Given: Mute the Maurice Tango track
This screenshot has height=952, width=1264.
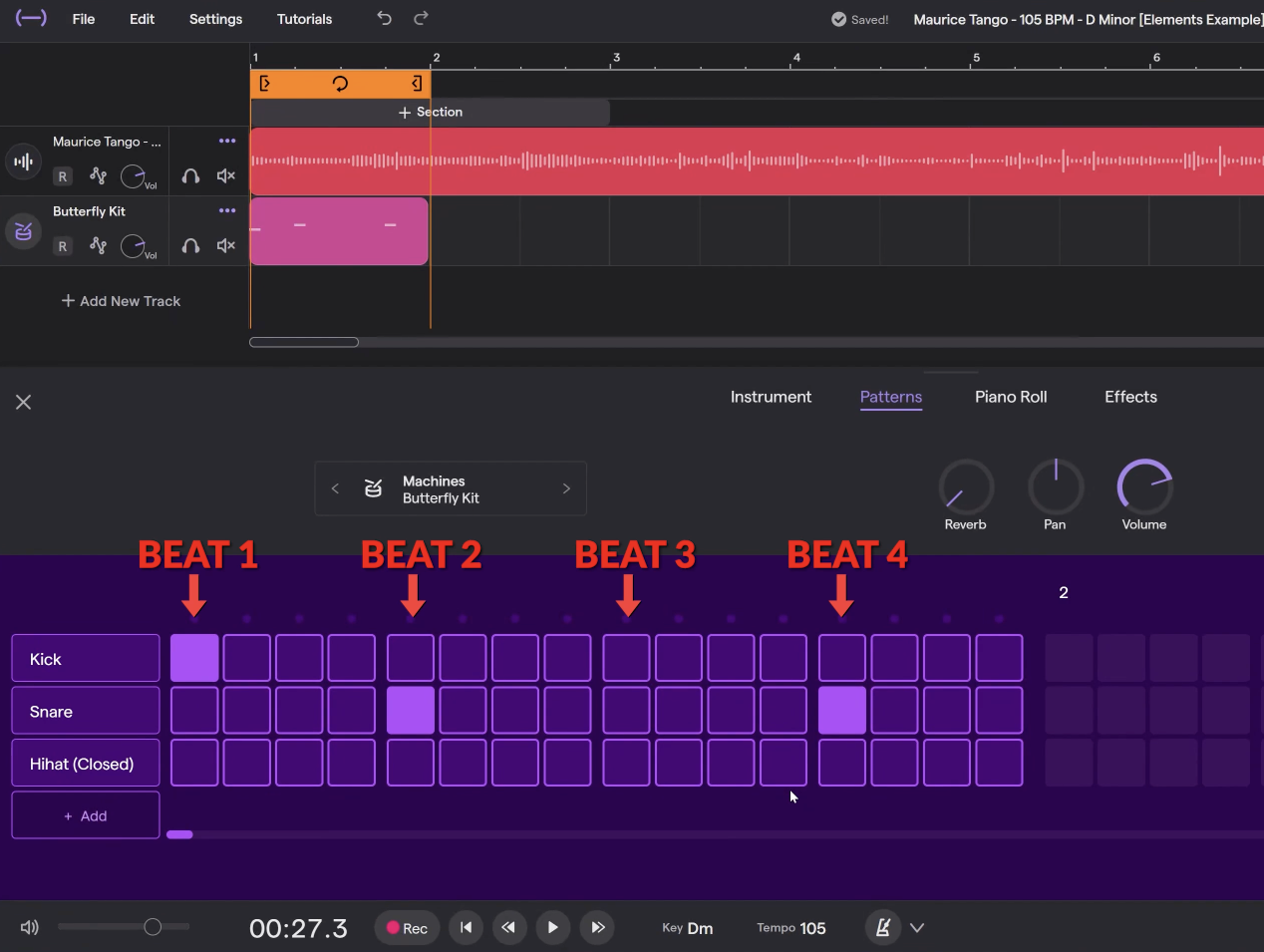Looking at the screenshot, I should [226, 176].
